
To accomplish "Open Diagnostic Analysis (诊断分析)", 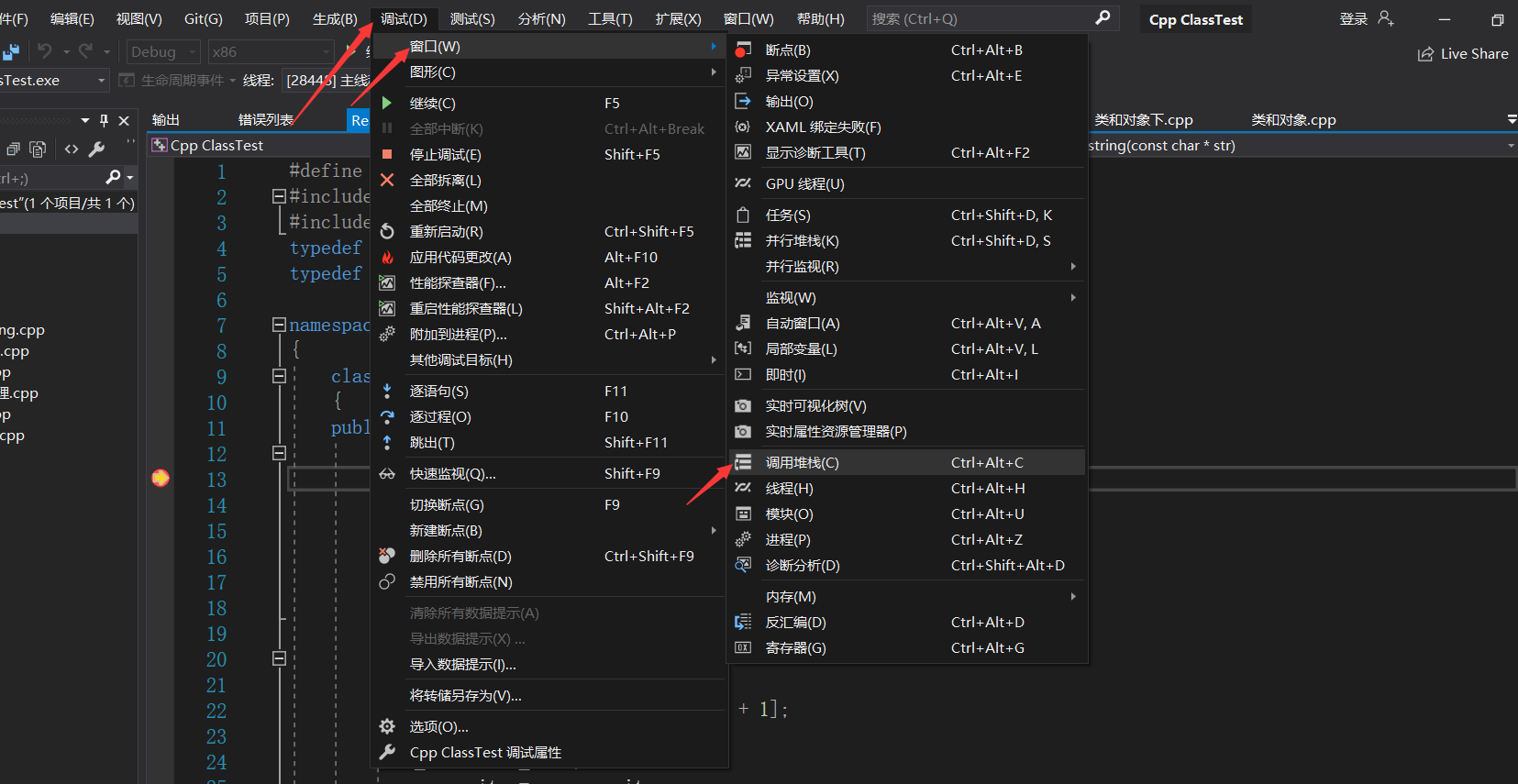I will [x=908, y=566].
